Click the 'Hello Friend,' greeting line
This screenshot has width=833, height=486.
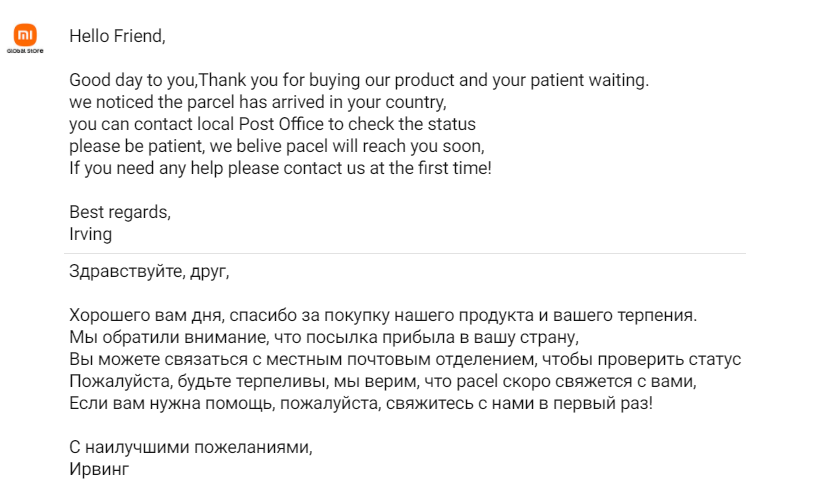117,36
